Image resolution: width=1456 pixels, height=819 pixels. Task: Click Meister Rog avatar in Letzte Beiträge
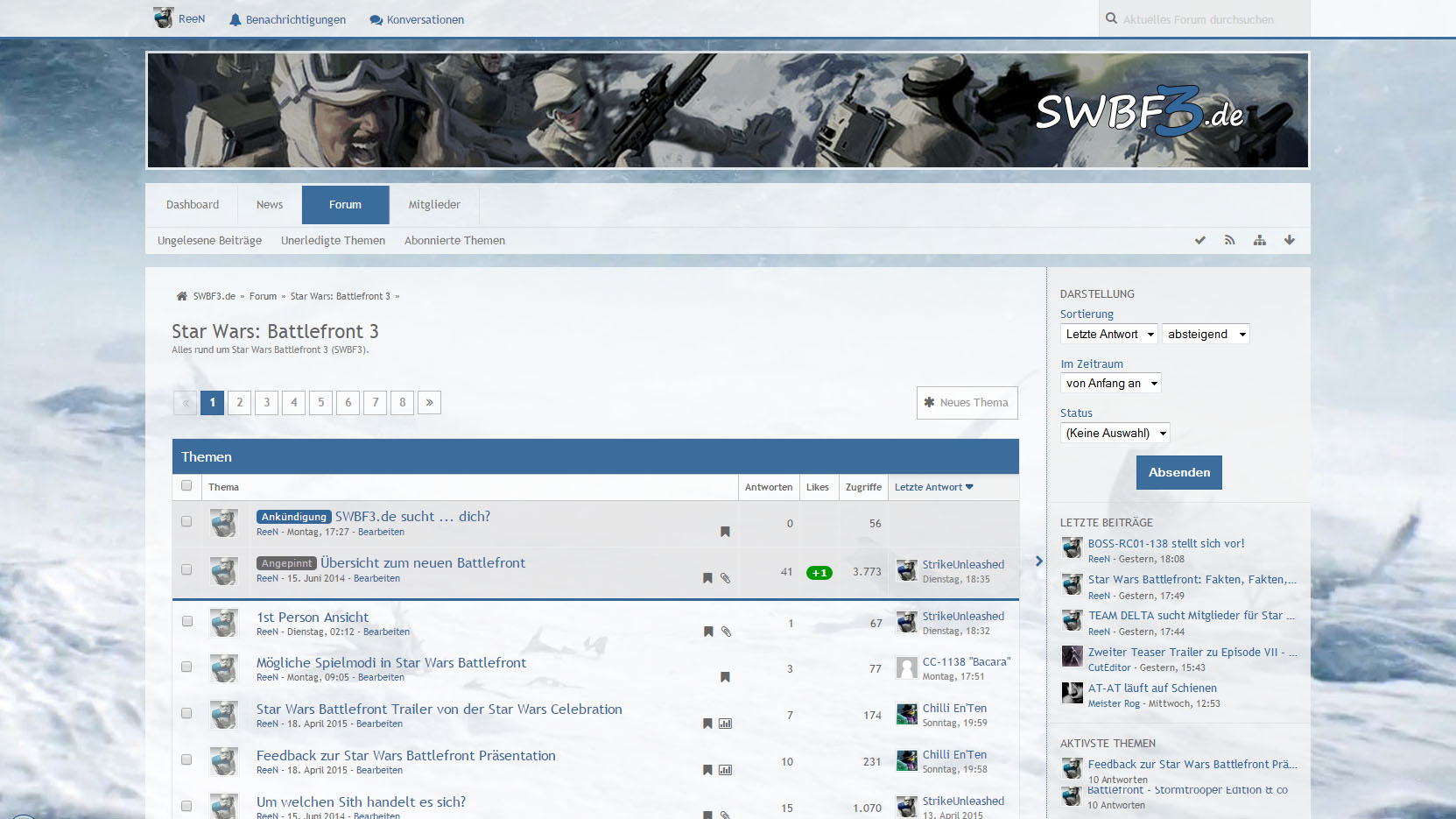click(x=1072, y=693)
